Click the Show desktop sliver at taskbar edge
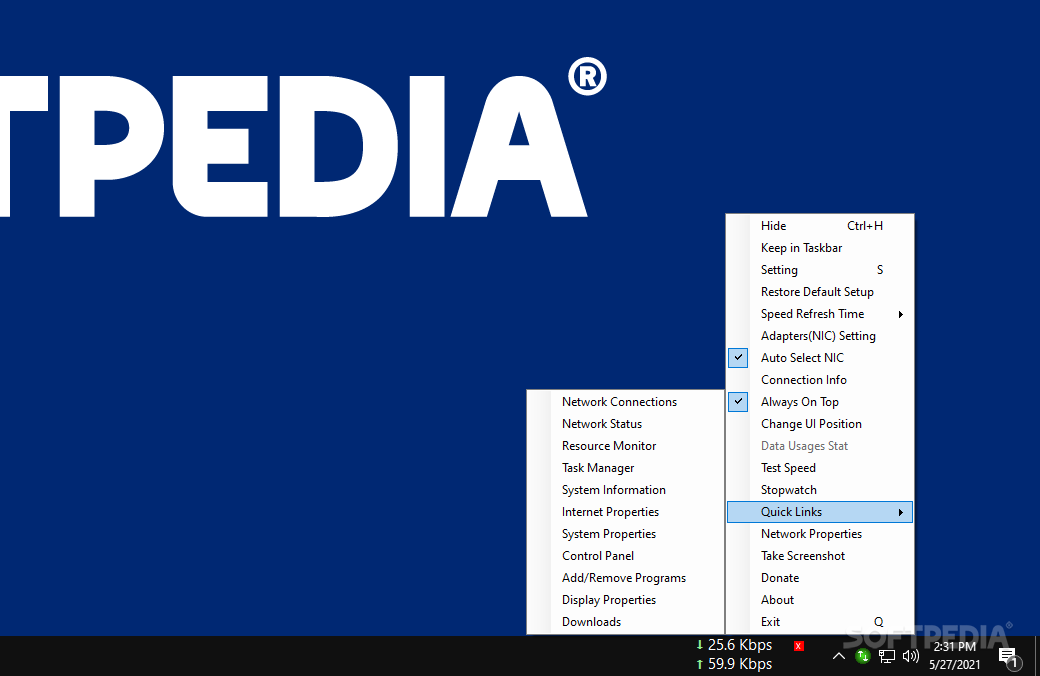This screenshot has height=676, width=1040. coord(1037,656)
